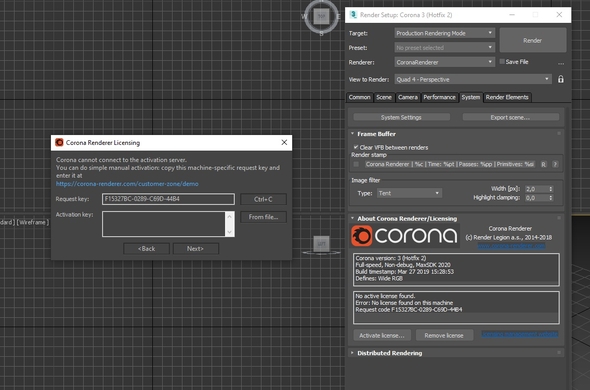Viewport: 590px width, 390px height.
Task: Open the corona-renderer.com customer-zone demo link
Action: click(127, 184)
